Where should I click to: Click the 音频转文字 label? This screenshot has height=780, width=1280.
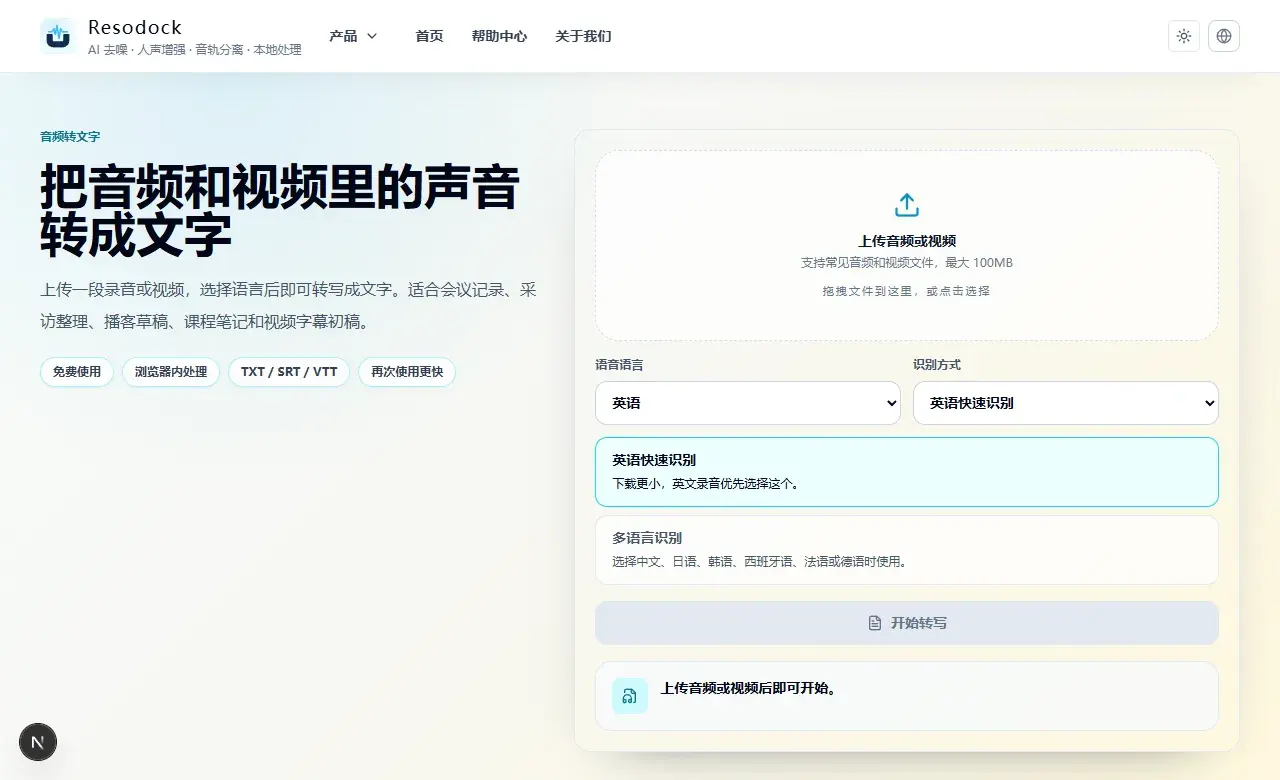(x=70, y=137)
